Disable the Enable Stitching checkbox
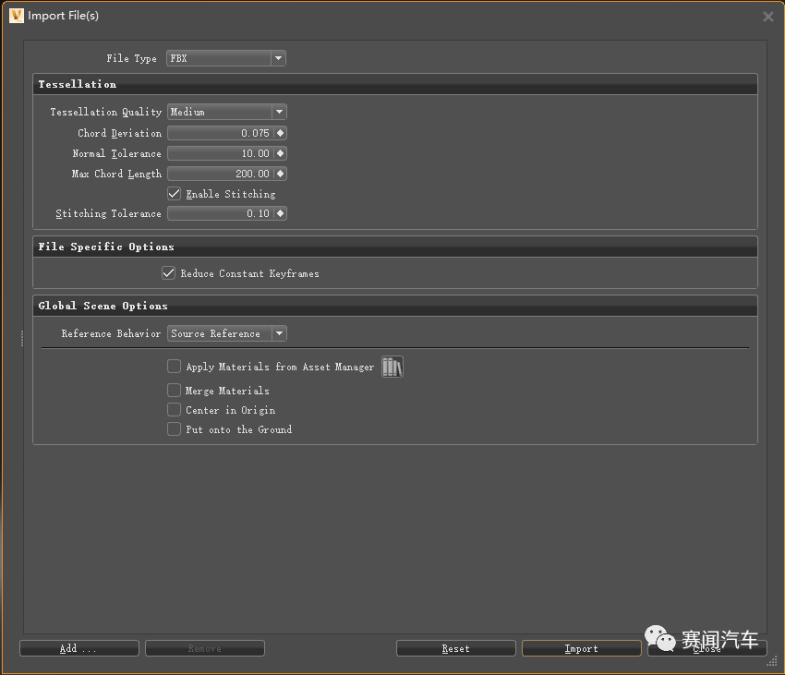This screenshot has height=675, width=785. pos(175,194)
